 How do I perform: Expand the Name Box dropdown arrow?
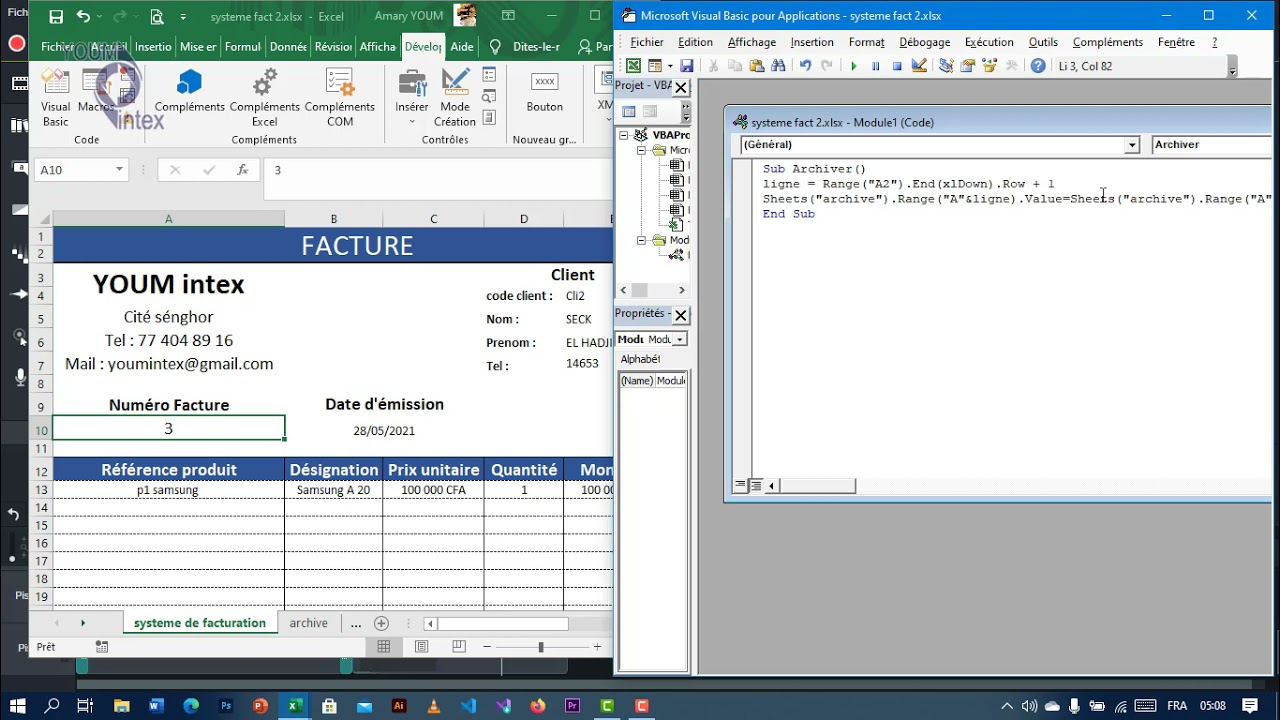pyautogui.click(x=119, y=170)
